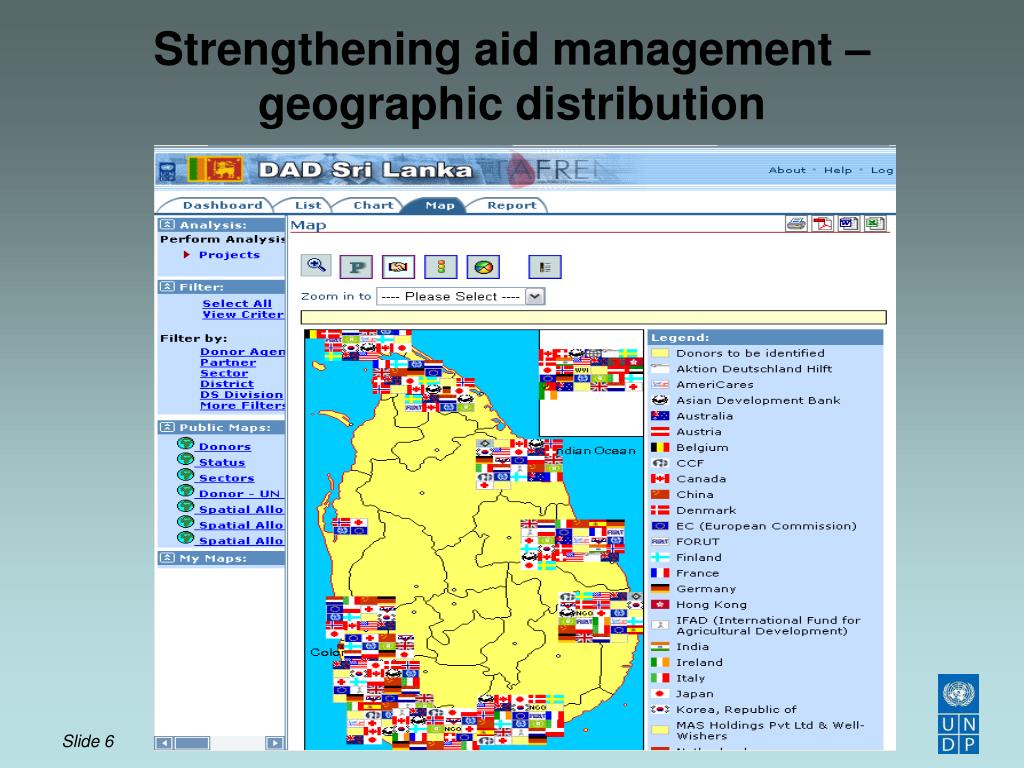
Task: Click 'Korea, Republic of' in the legend
Action: tap(737, 709)
